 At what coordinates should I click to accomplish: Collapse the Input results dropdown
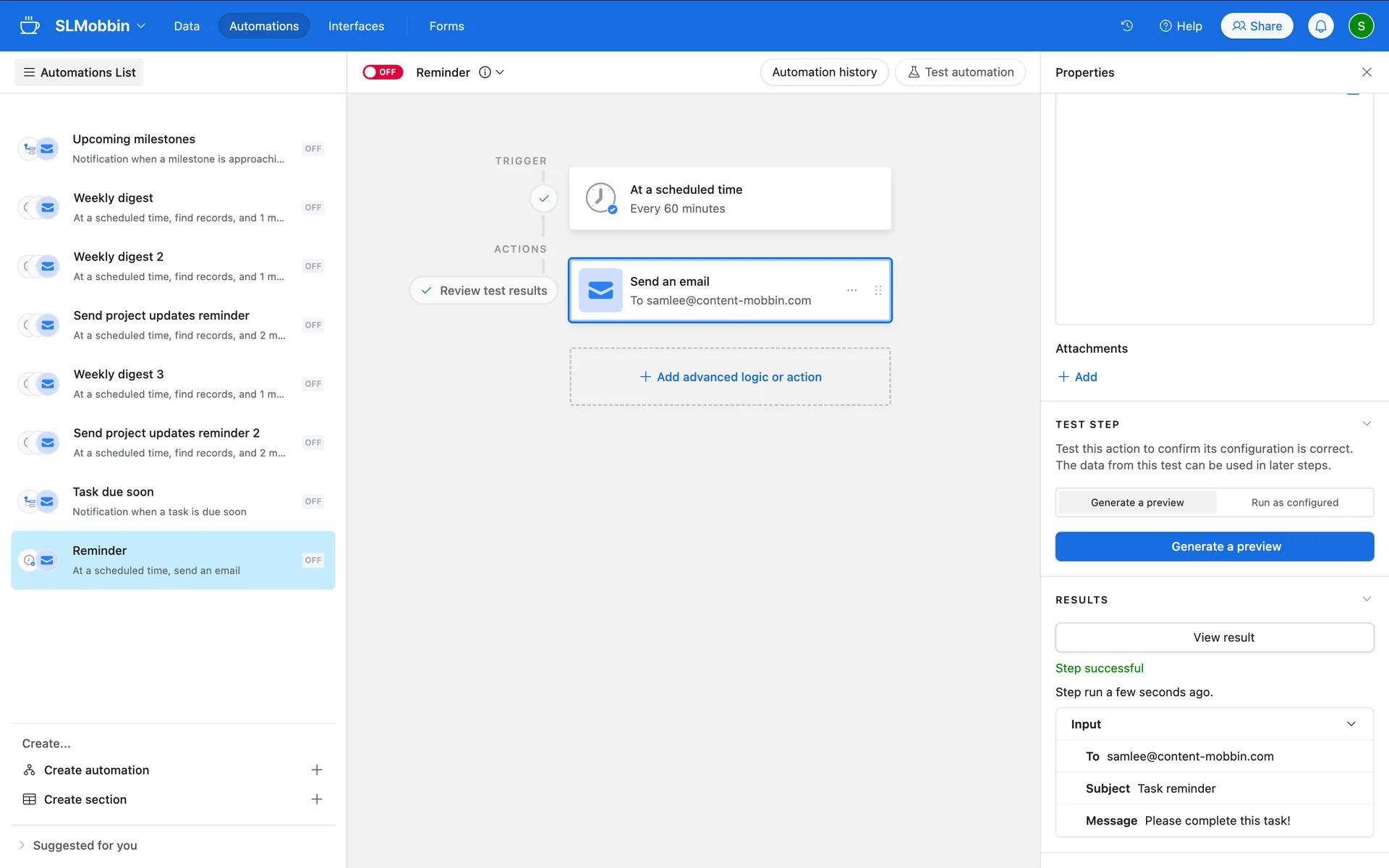(x=1351, y=724)
